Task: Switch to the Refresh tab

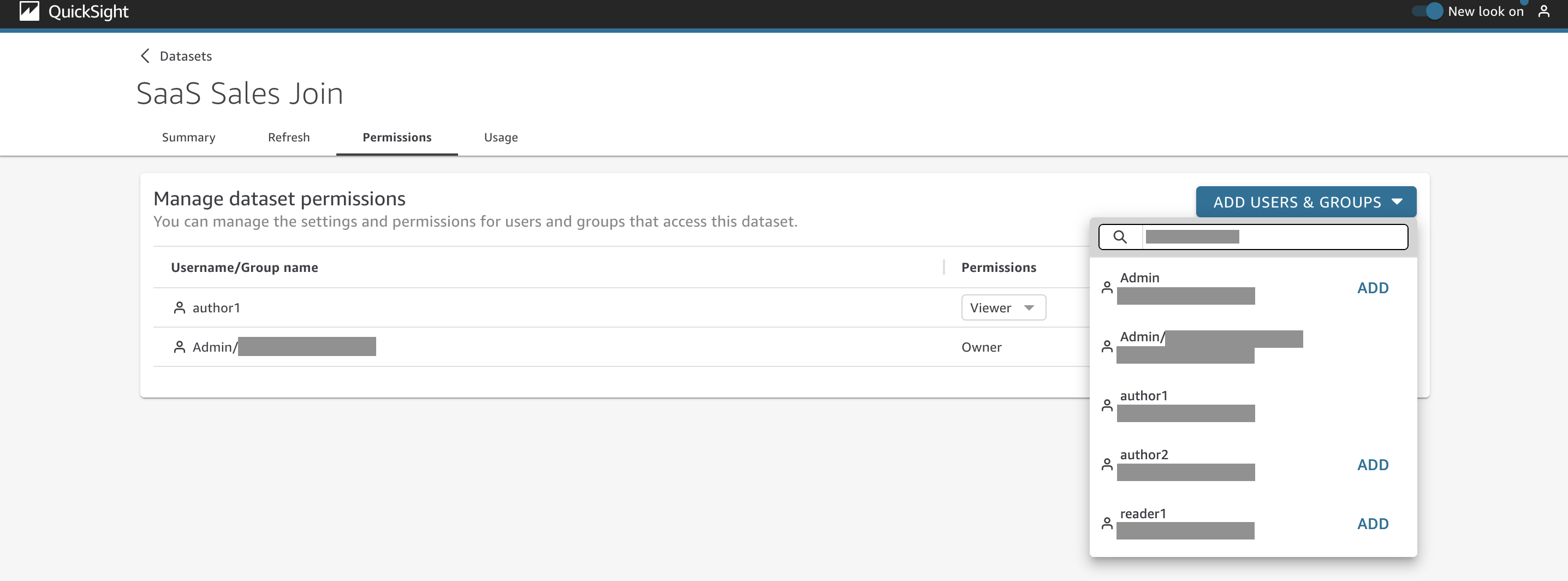Action: pyautogui.click(x=288, y=138)
